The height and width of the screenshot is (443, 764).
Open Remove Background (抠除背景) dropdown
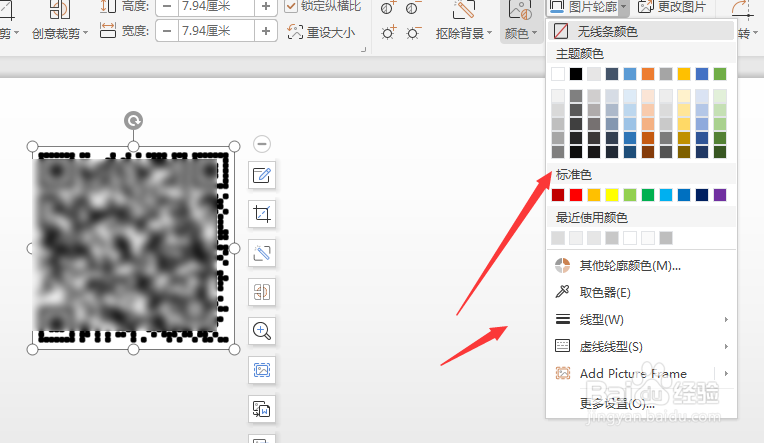click(464, 33)
